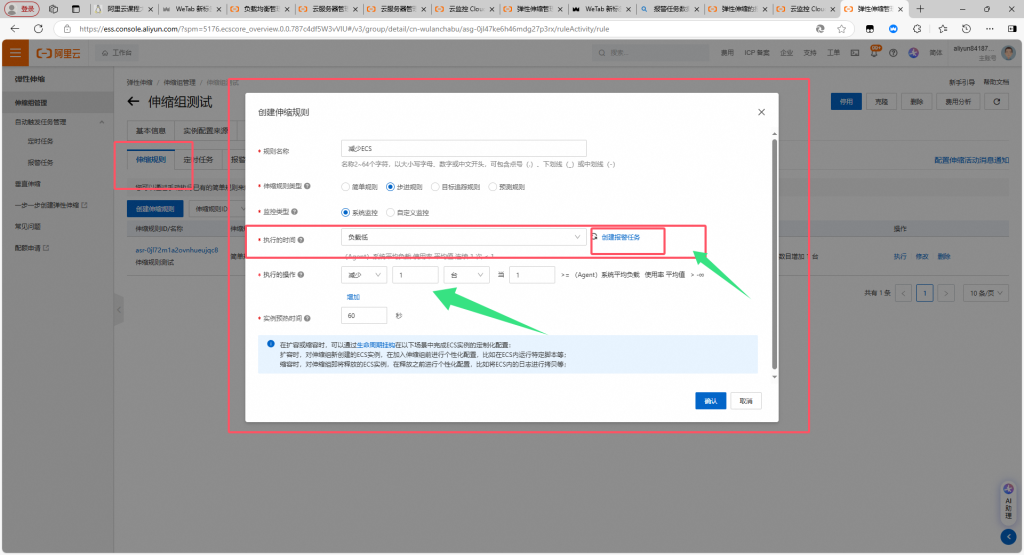Open the 负载低 alarm task dropdown
1024x555 pixels.
pos(462,238)
